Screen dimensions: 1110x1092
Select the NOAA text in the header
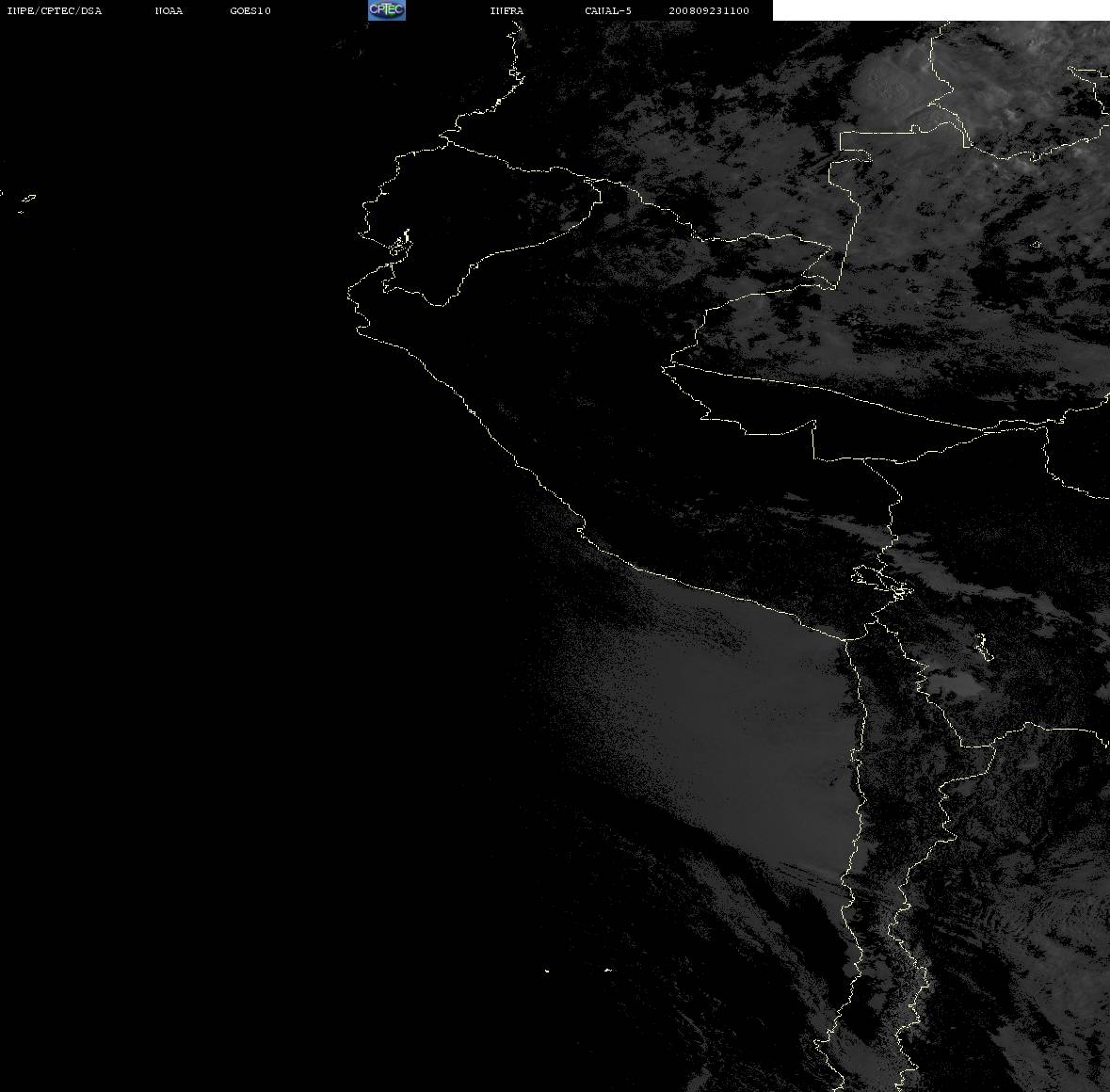[169, 10]
